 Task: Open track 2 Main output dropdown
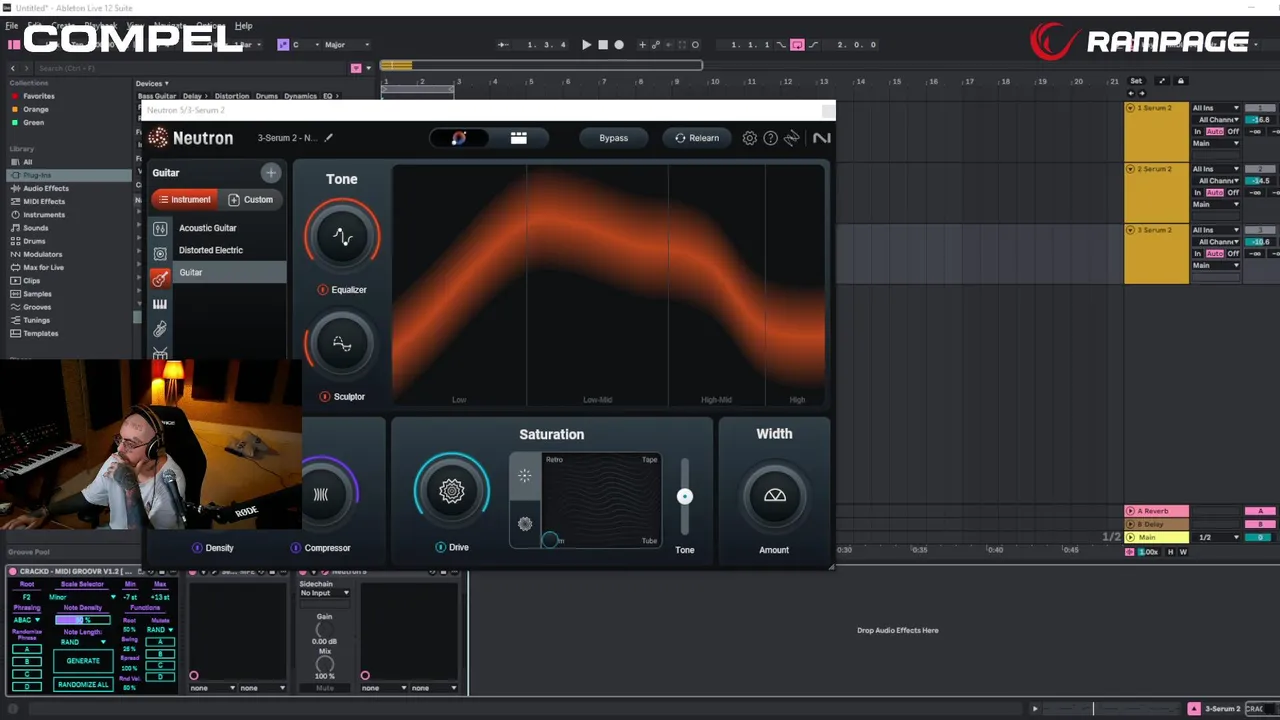pos(1215,204)
